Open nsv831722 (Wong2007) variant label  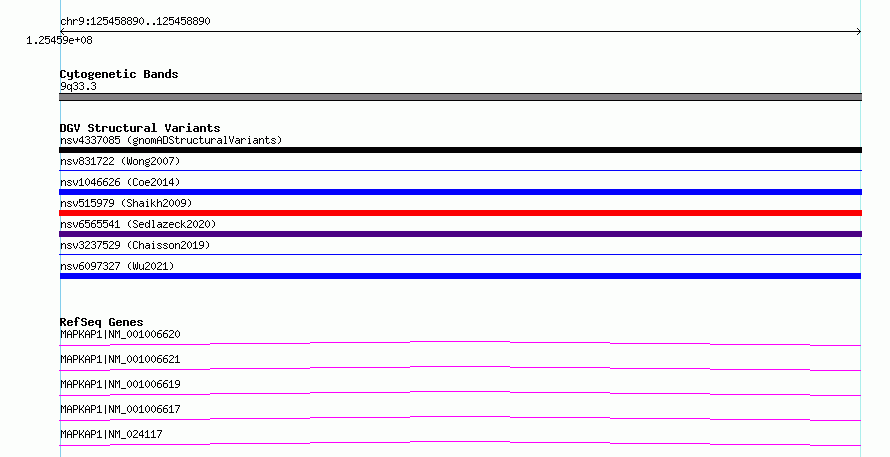[120, 161]
